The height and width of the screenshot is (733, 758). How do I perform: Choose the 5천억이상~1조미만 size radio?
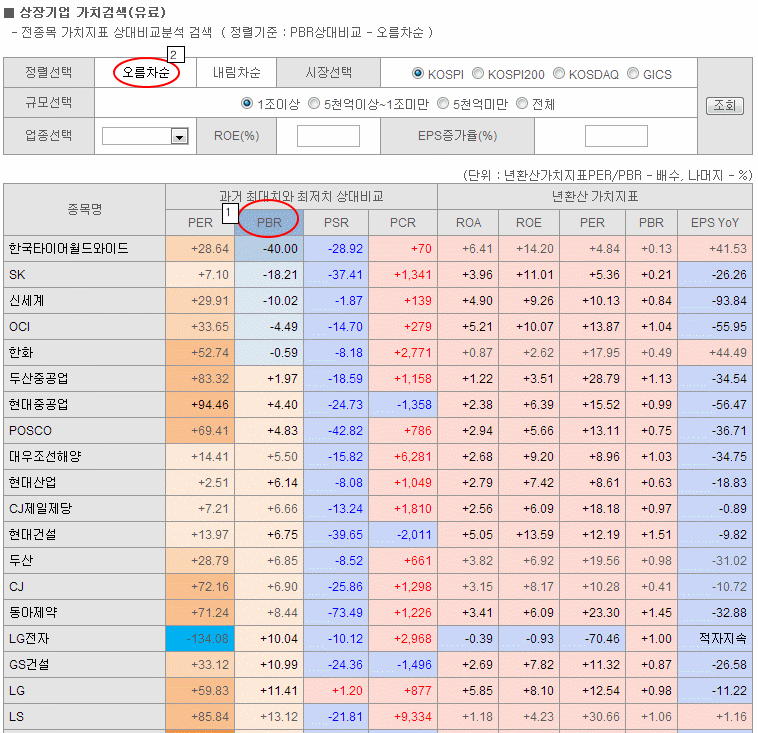(314, 103)
